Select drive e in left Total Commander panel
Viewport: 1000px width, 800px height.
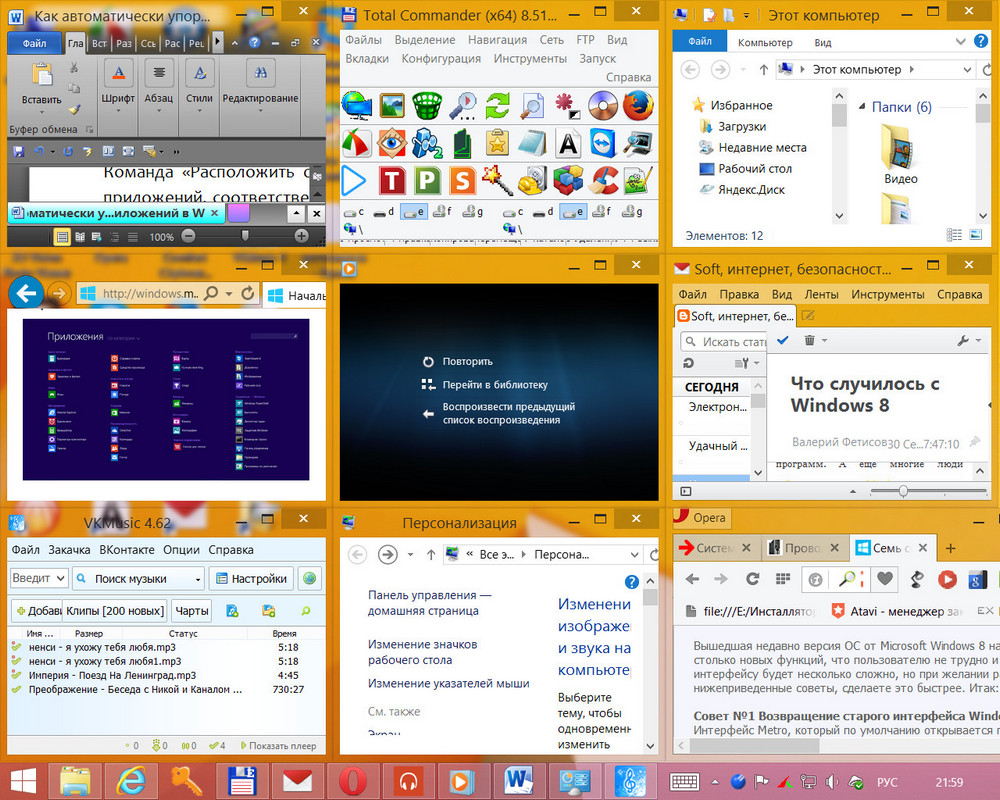tap(413, 212)
